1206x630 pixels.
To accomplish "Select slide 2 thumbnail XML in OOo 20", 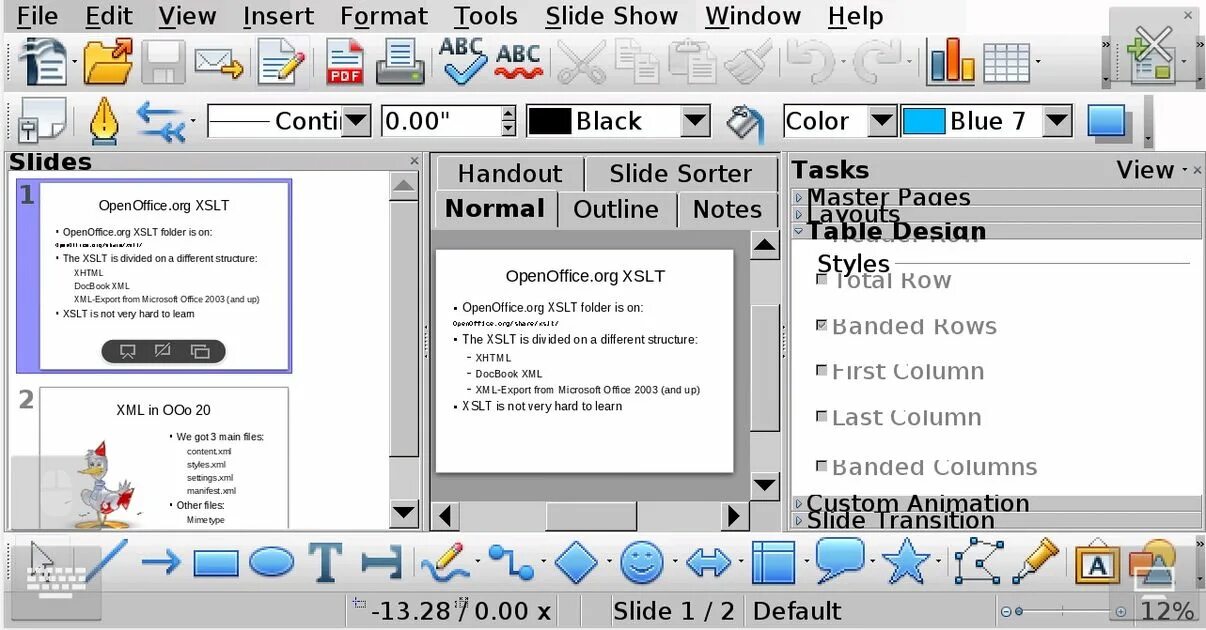I will pyautogui.click(x=164, y=458).
